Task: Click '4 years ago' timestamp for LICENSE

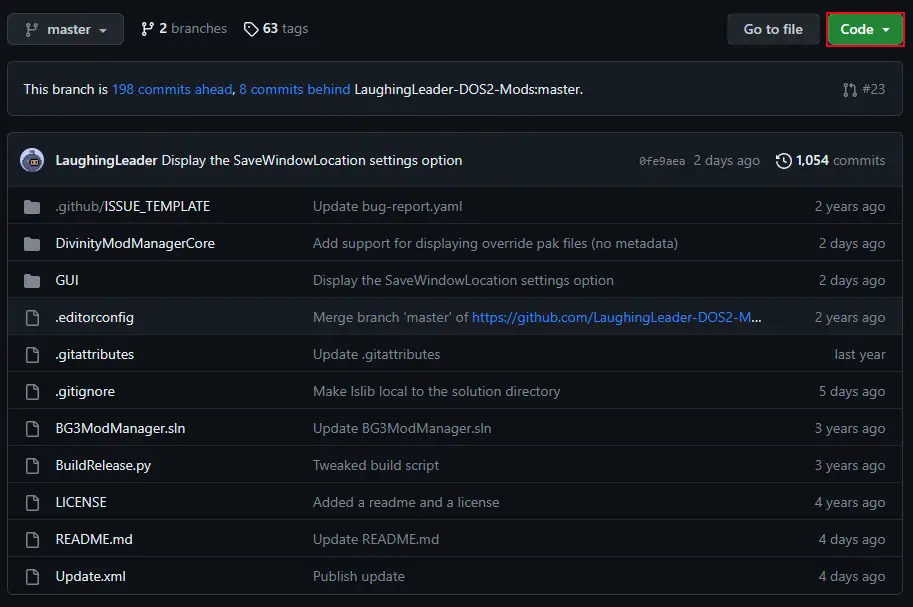Action: pos(850,502)
